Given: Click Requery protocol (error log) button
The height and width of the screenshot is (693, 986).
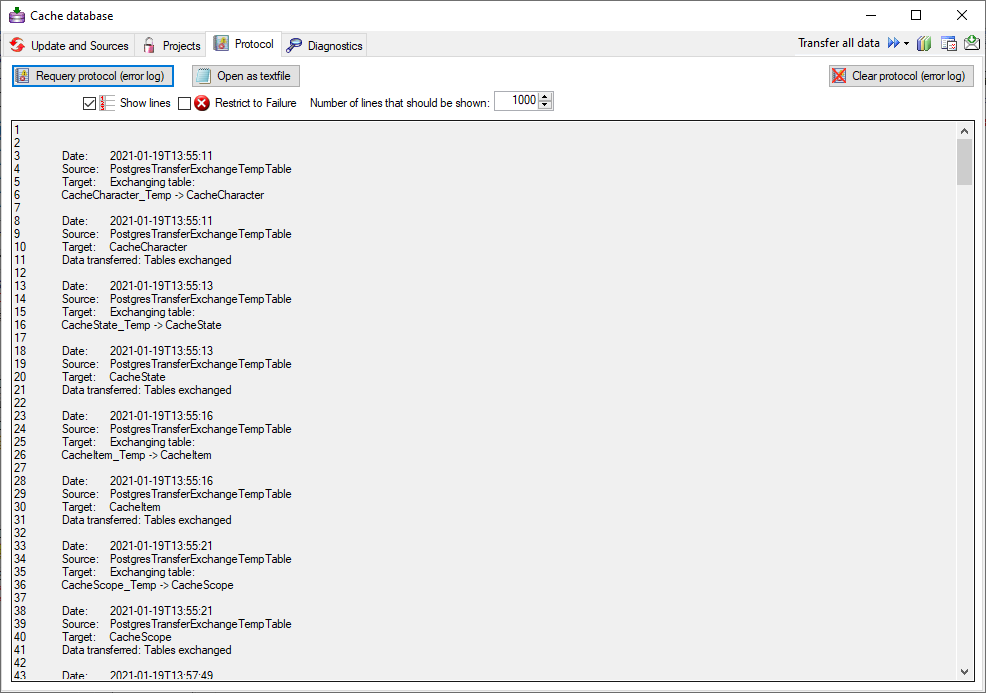Looking at the screenshot, I should click(x=93, y=76).
